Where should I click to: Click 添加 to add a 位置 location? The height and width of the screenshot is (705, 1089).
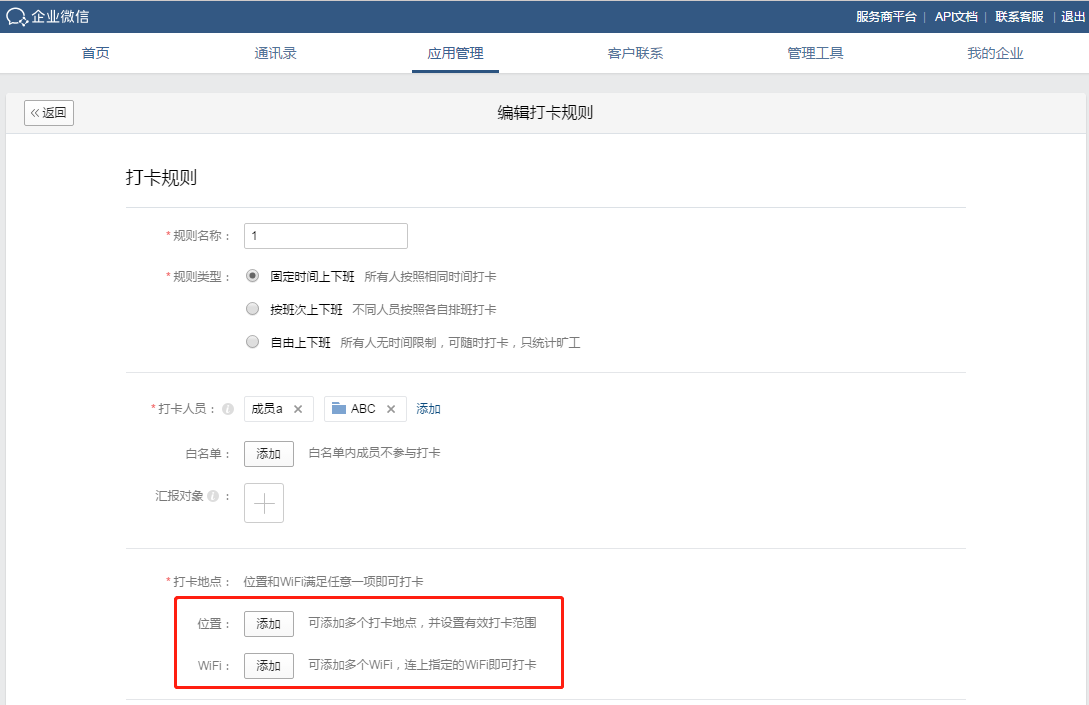(268, 623)
